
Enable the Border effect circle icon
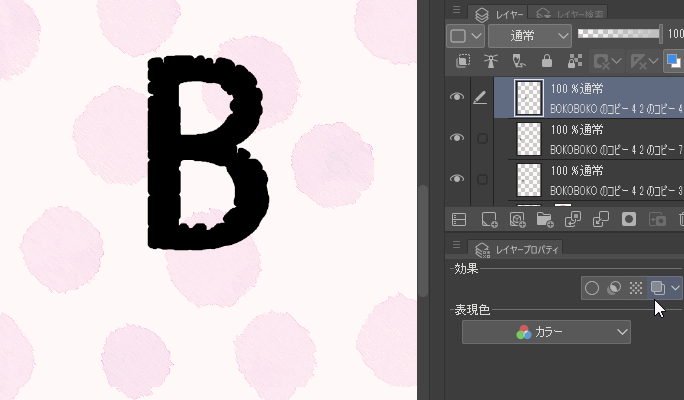(x=592, y=288)
